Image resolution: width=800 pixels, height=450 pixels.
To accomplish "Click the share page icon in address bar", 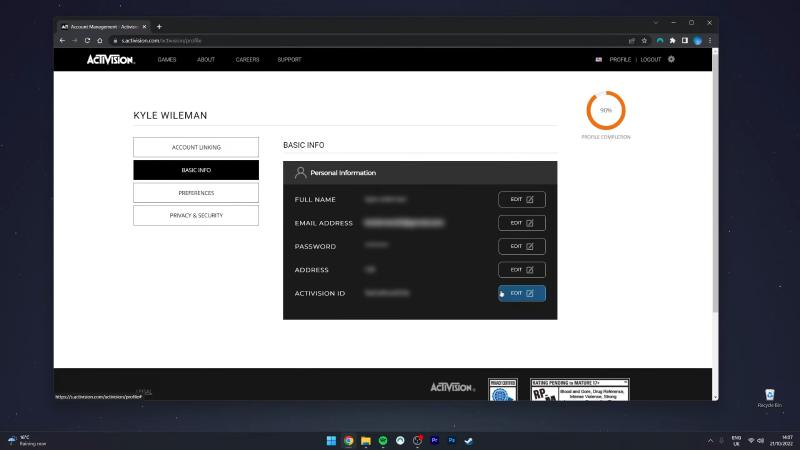I will pyautogui.click(x=632, y=41).
